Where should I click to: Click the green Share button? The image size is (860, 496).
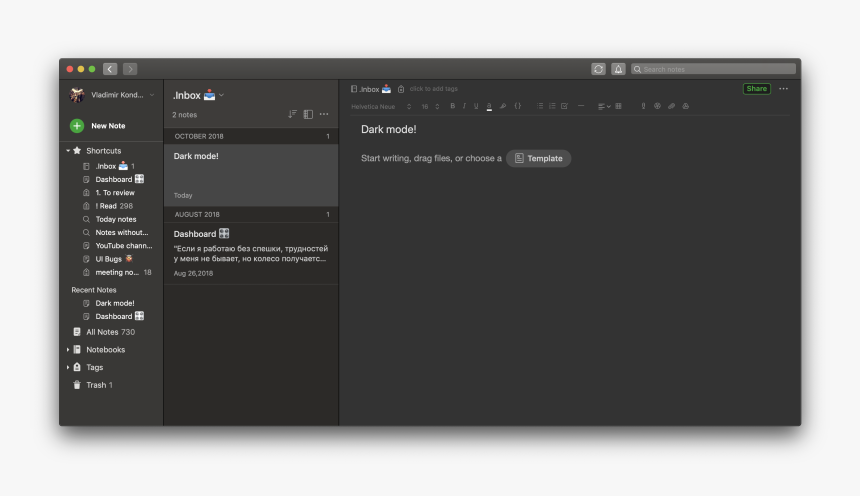tap(756, 89)
